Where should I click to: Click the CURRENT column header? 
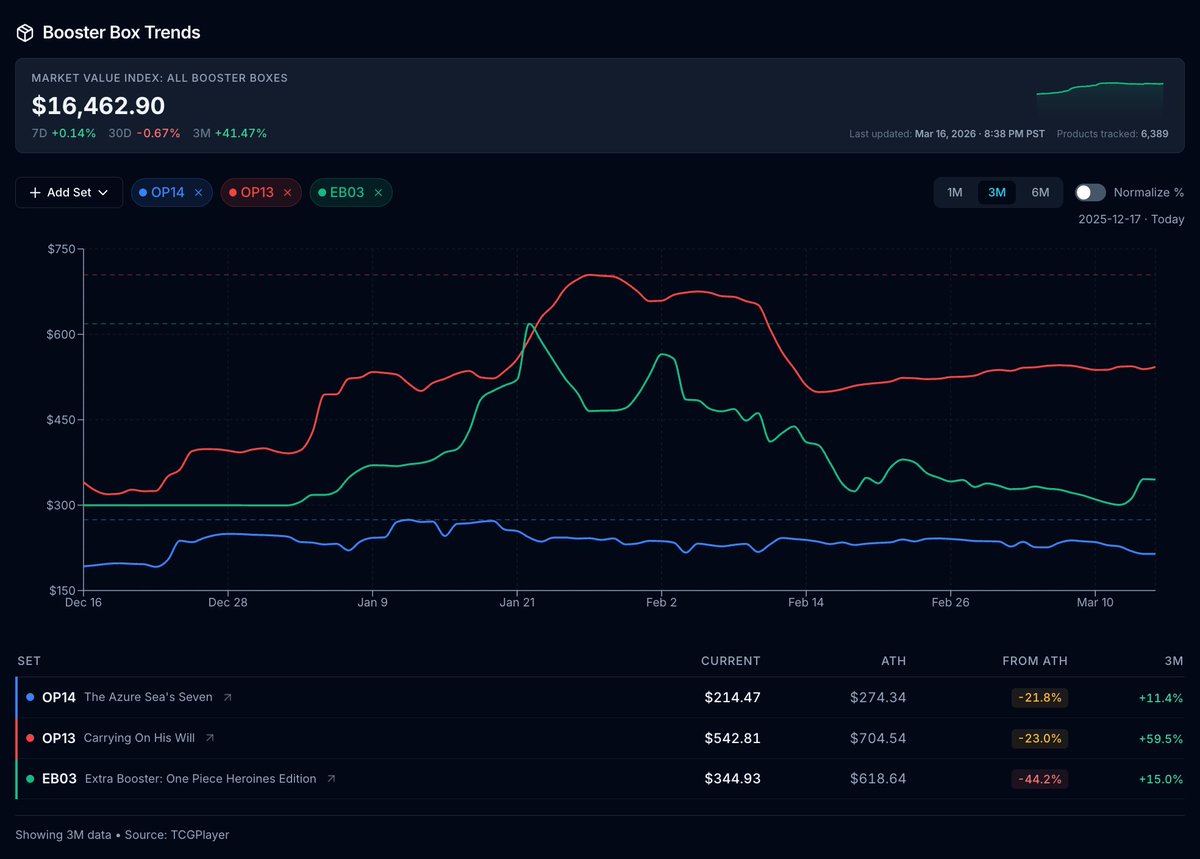731,661
